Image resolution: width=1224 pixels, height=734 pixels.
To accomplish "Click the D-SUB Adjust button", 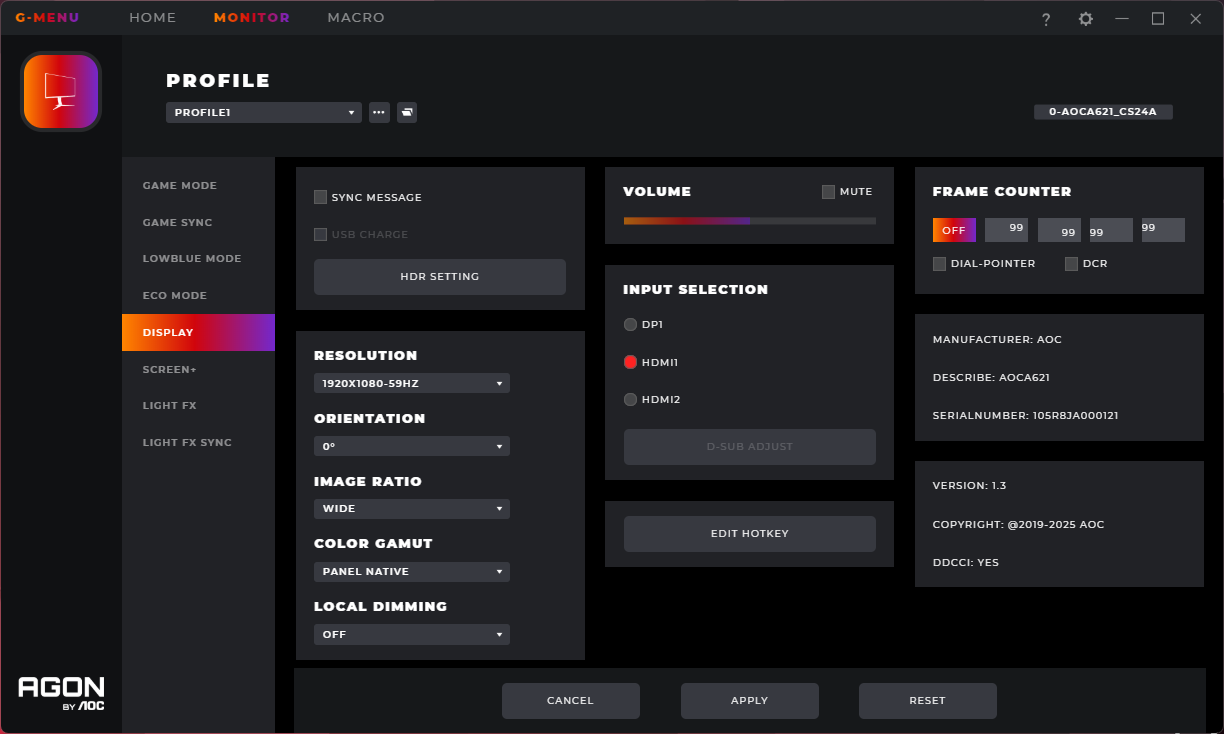I will pyautogui.click(x=750, y=447).
